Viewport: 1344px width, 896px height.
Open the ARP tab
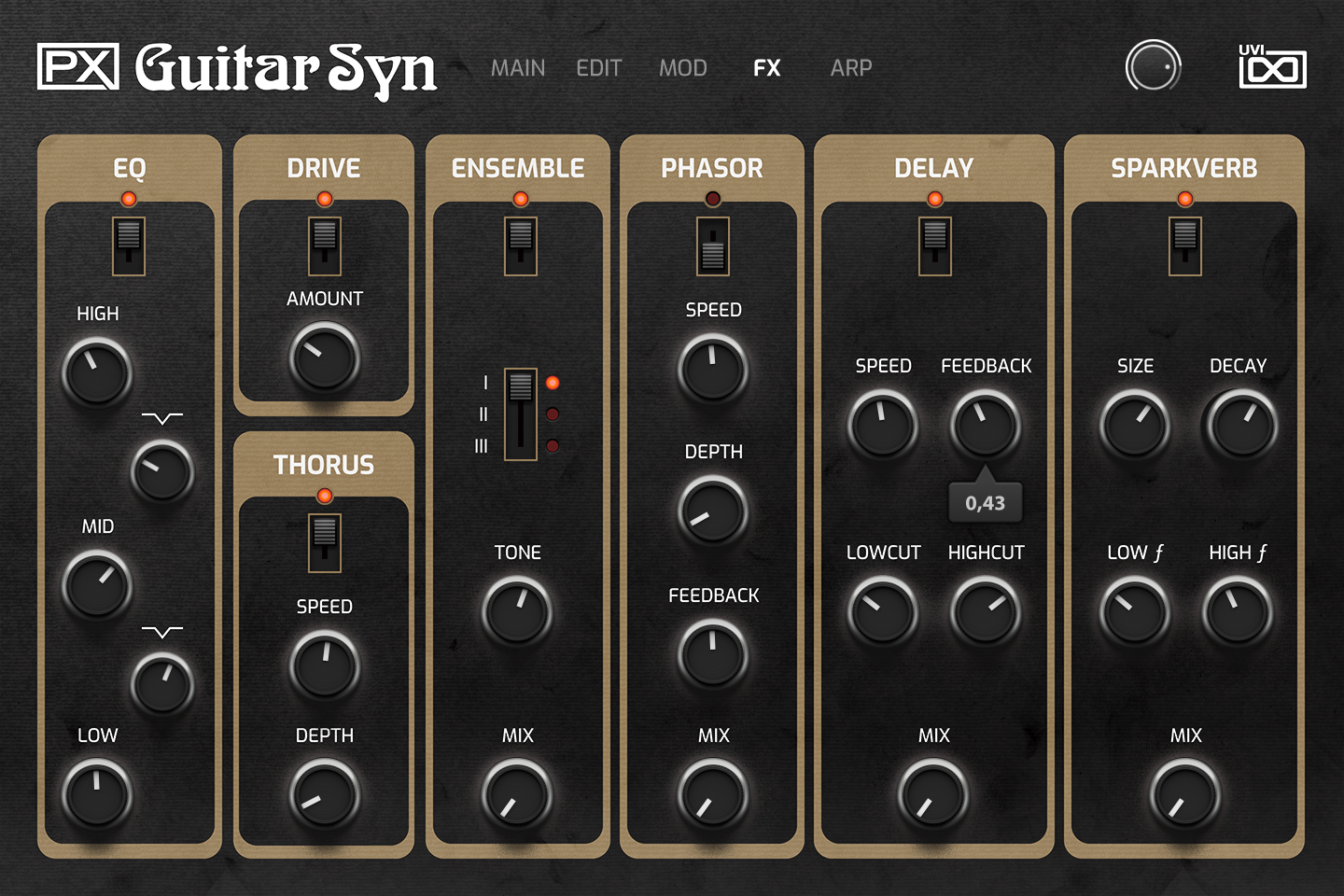(x=851, y=68)
